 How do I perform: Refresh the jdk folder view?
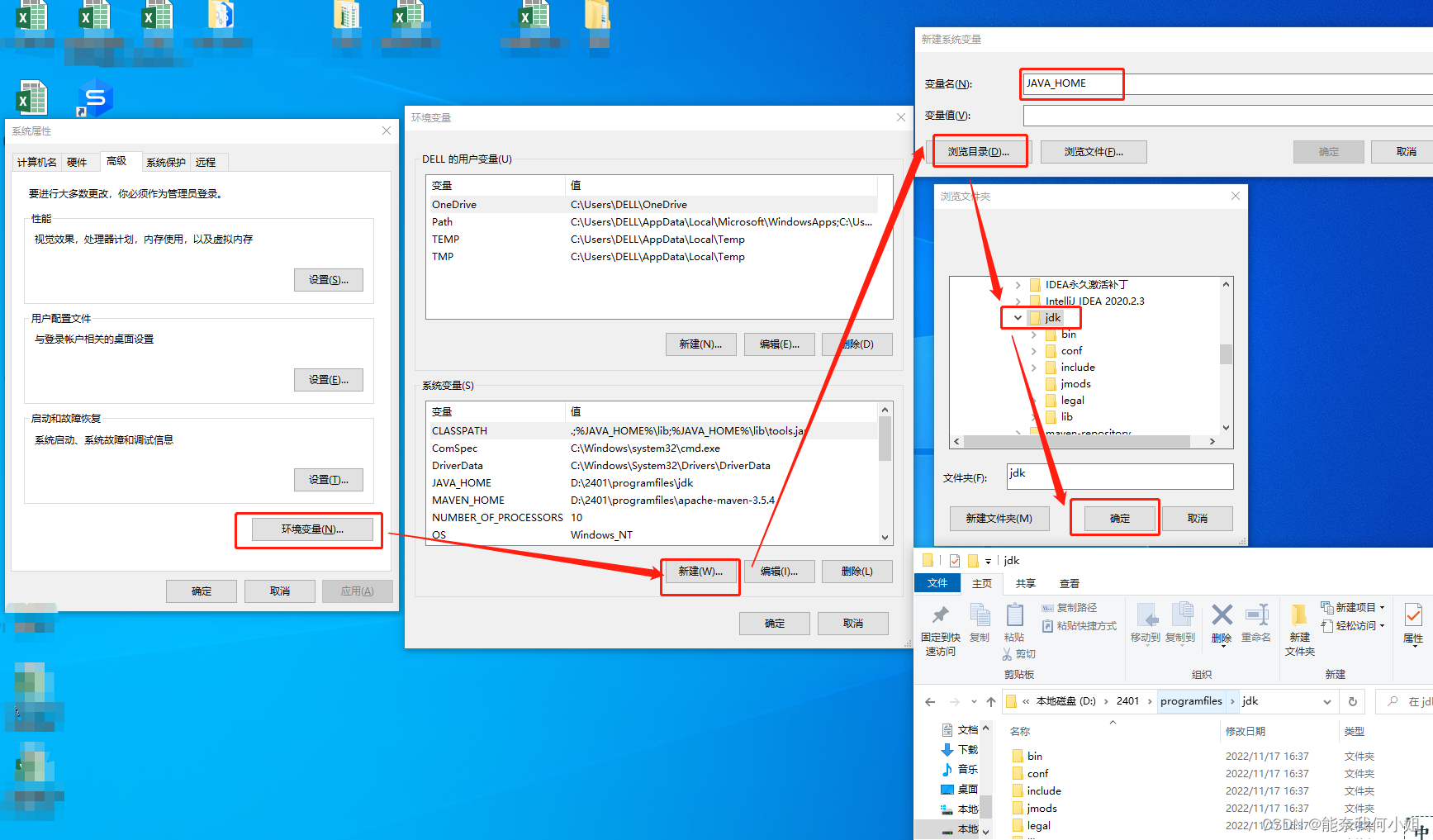tap(1352, 700)
